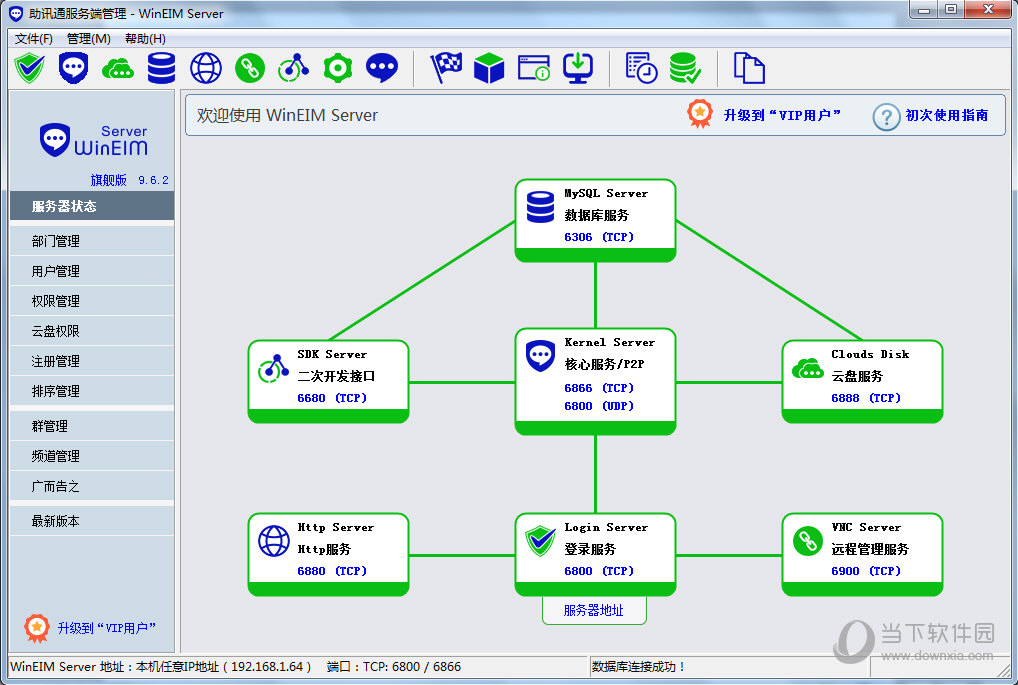Click the window with info badge toolbar icon
The image size is (1018, 685).
tap(534, 68)
